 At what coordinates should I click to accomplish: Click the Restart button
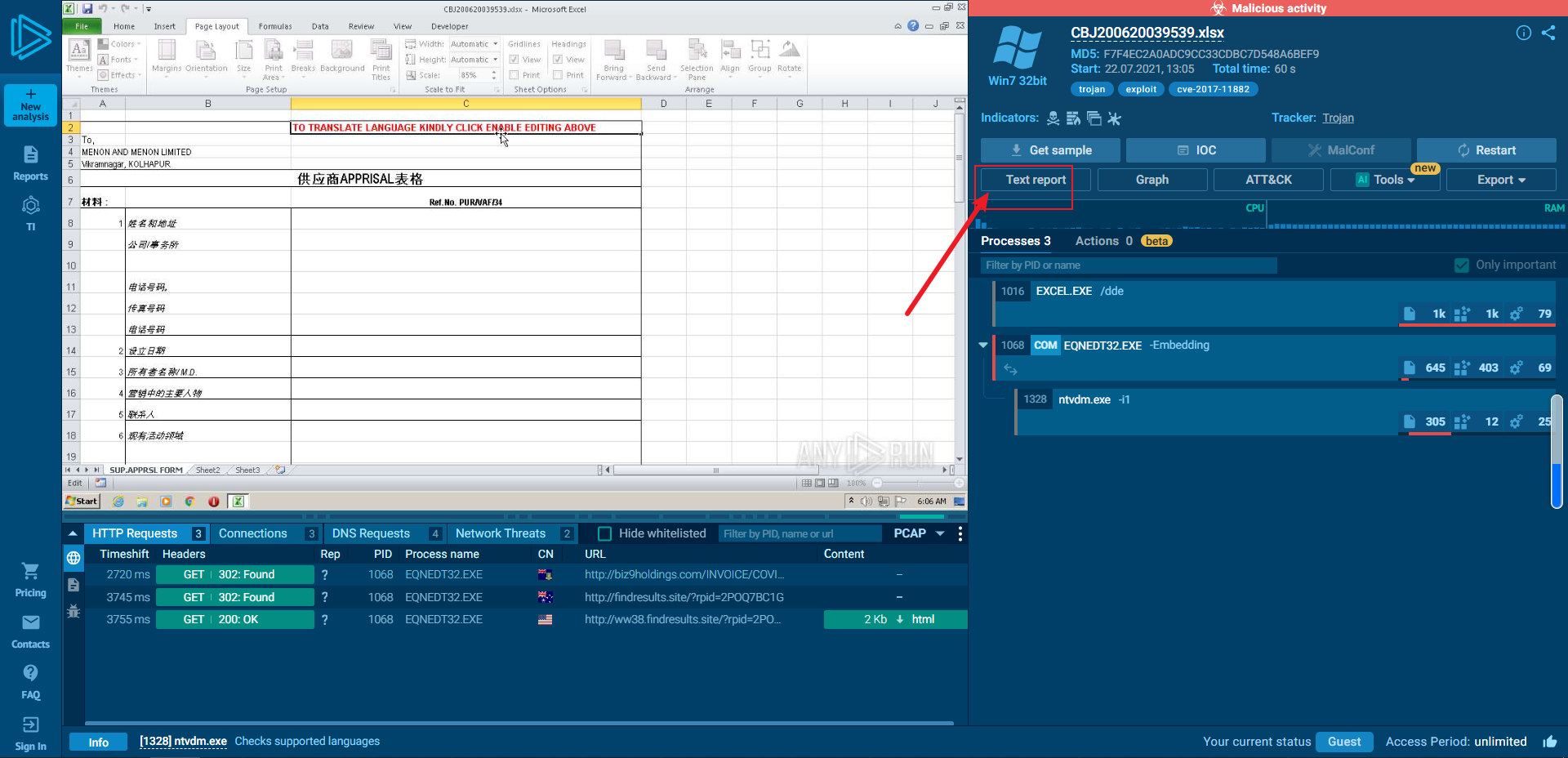(x=1486, y=150)
